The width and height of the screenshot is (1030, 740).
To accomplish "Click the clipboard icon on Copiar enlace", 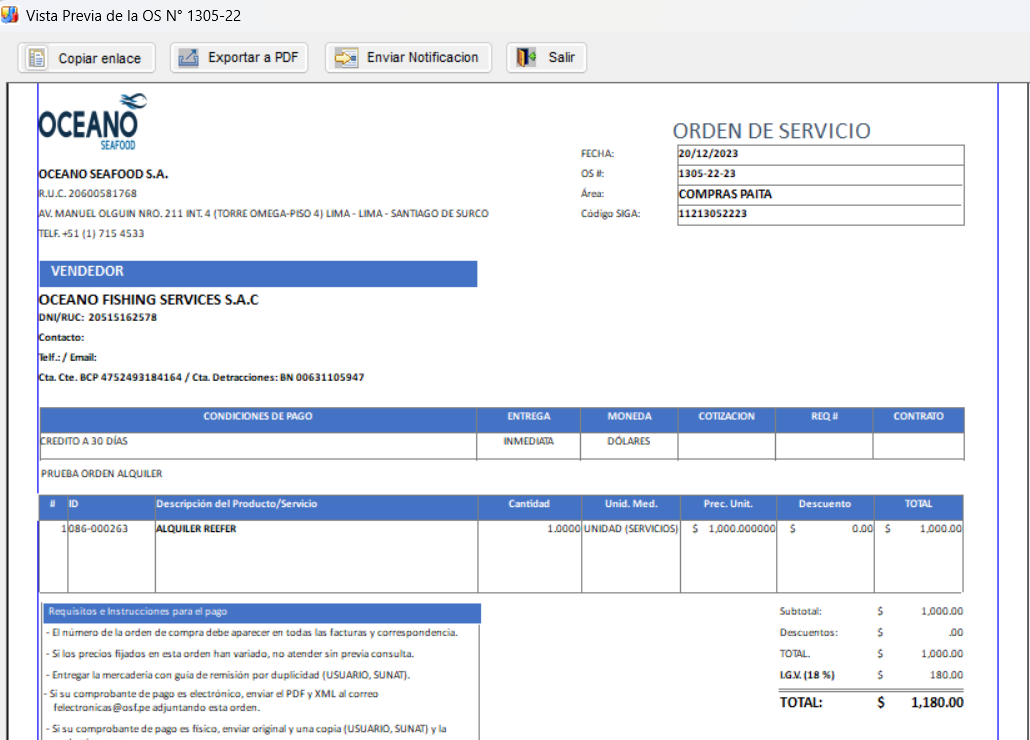I will pos(37,58).
